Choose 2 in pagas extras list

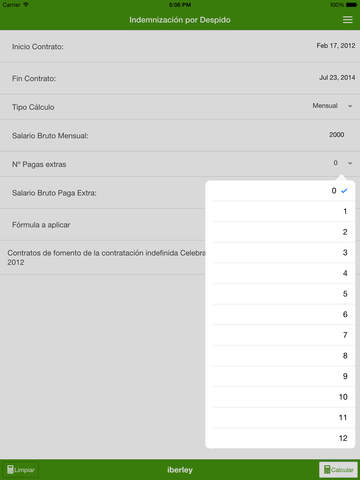pos(280,232)
